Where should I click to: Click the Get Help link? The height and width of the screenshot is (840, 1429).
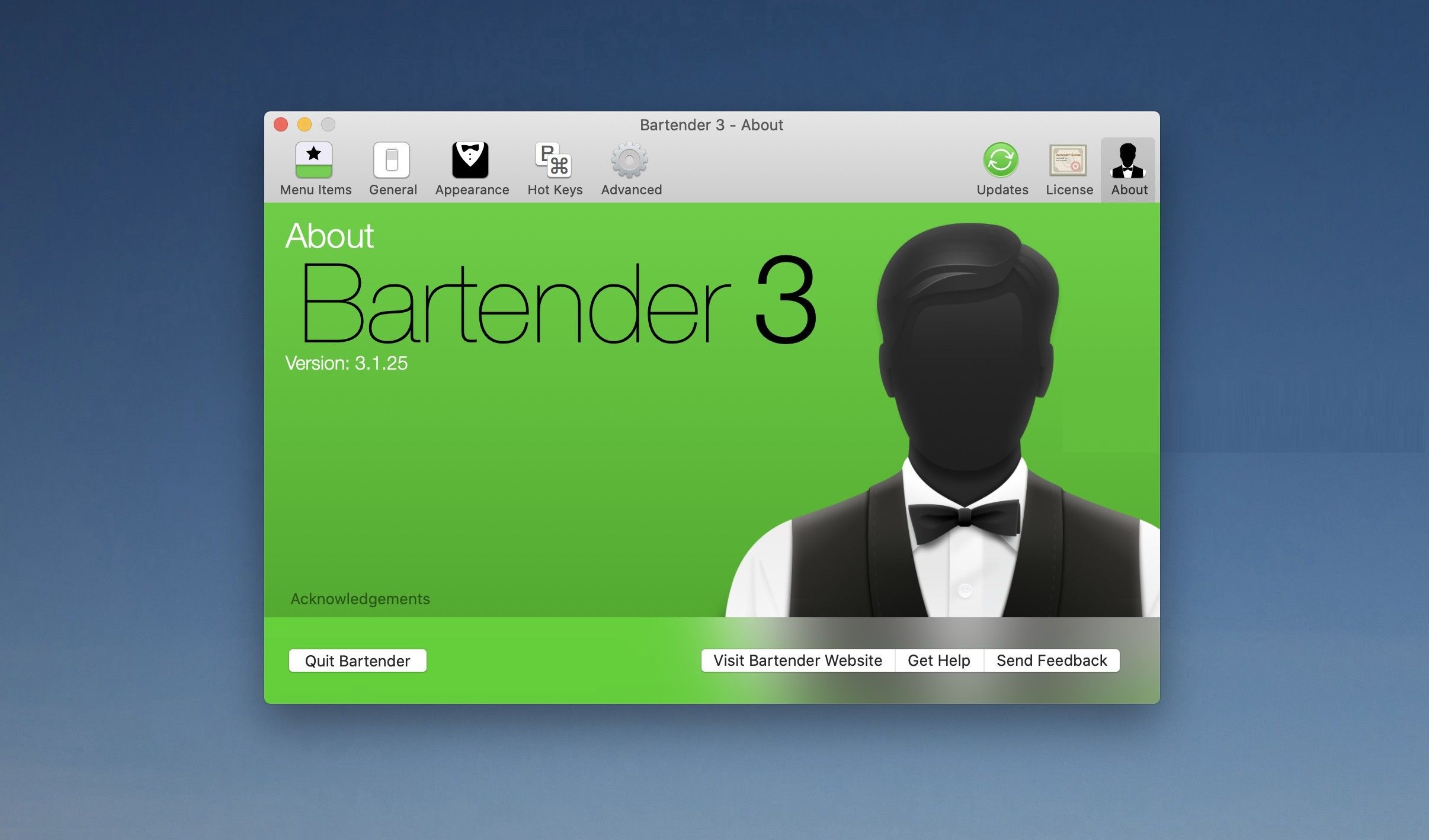pos(939,660)
